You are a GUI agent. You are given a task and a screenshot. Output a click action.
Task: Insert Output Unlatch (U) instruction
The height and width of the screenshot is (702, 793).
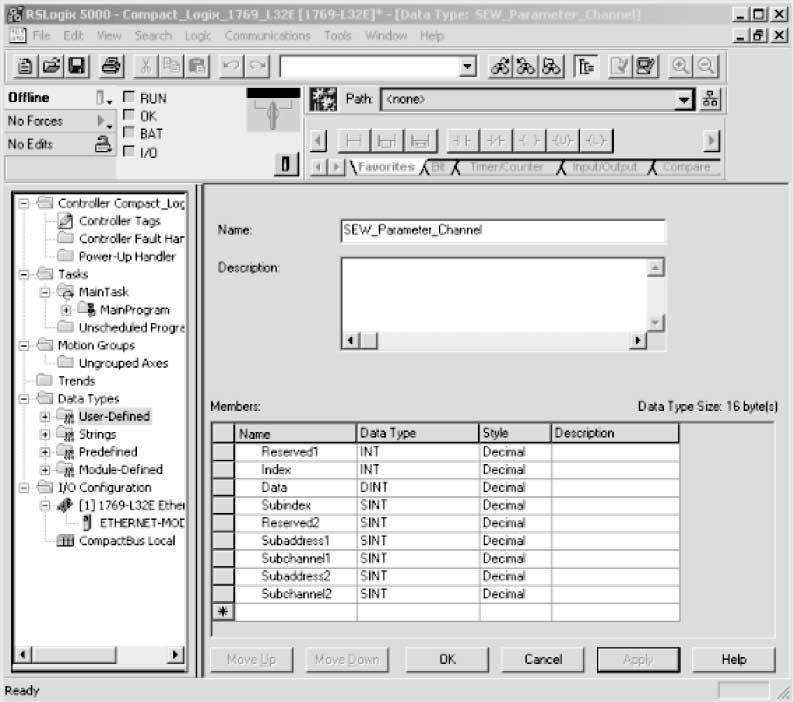(562, 141)
